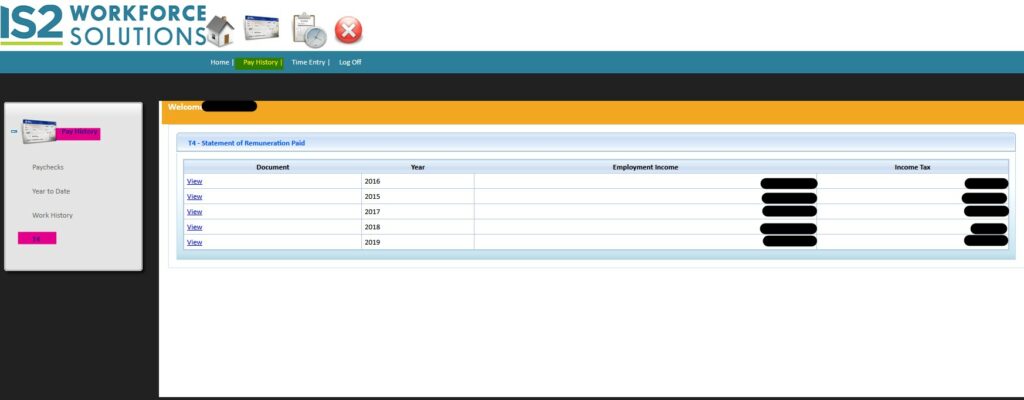The height and width of the screenshot is (400, 1024).
Task: Click the Employment Income column header
Action: (x=645, y=167)
